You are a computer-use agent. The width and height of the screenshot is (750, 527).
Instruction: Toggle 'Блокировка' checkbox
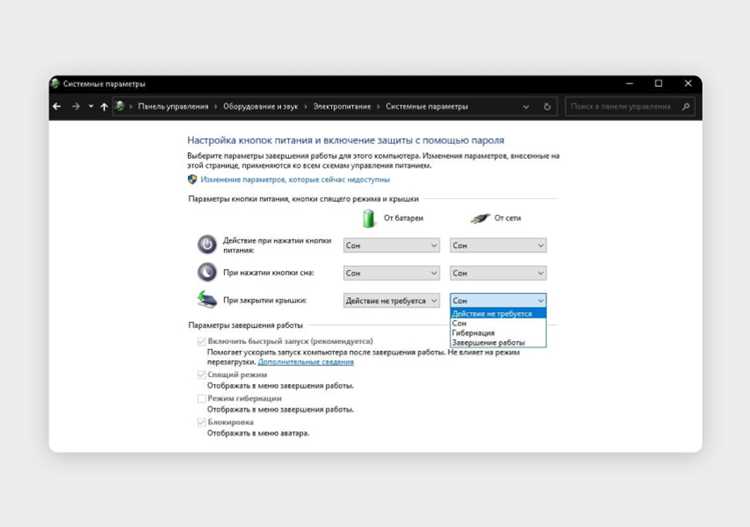click(x=201, y=422)
